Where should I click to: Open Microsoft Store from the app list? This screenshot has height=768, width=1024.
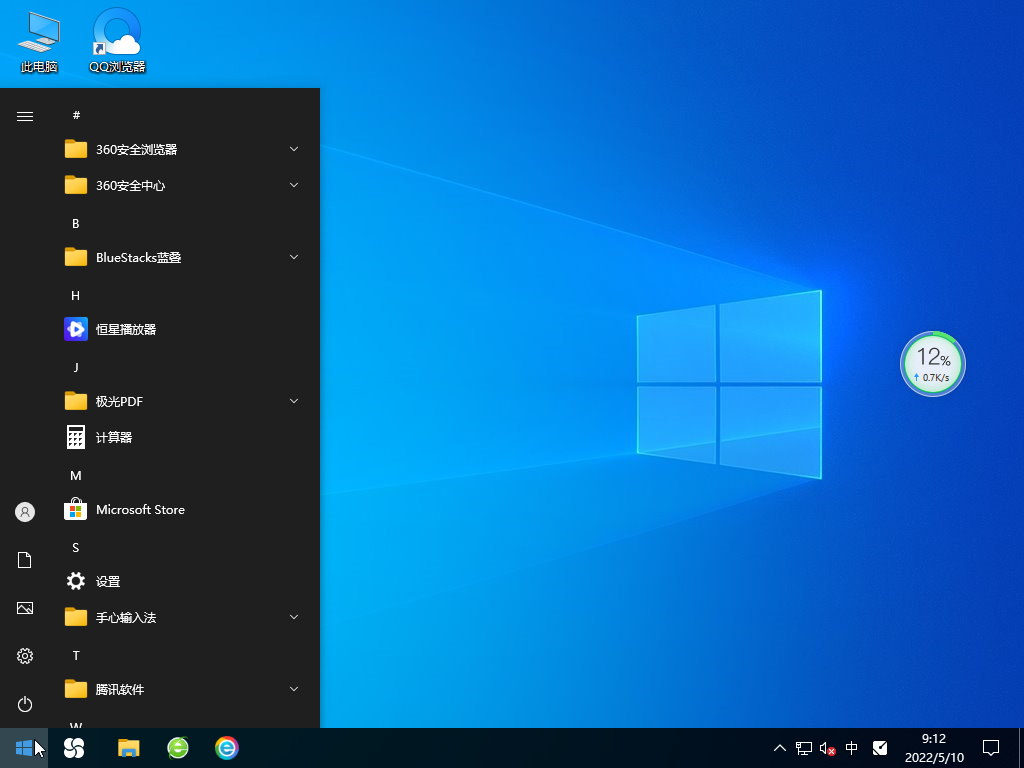[139, 509]
